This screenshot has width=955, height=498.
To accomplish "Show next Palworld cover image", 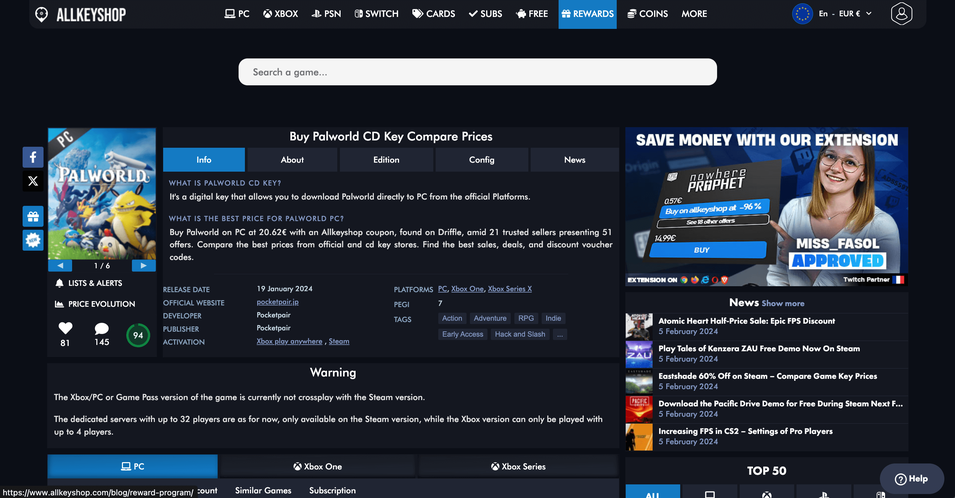I will click(x=144, y=266).
